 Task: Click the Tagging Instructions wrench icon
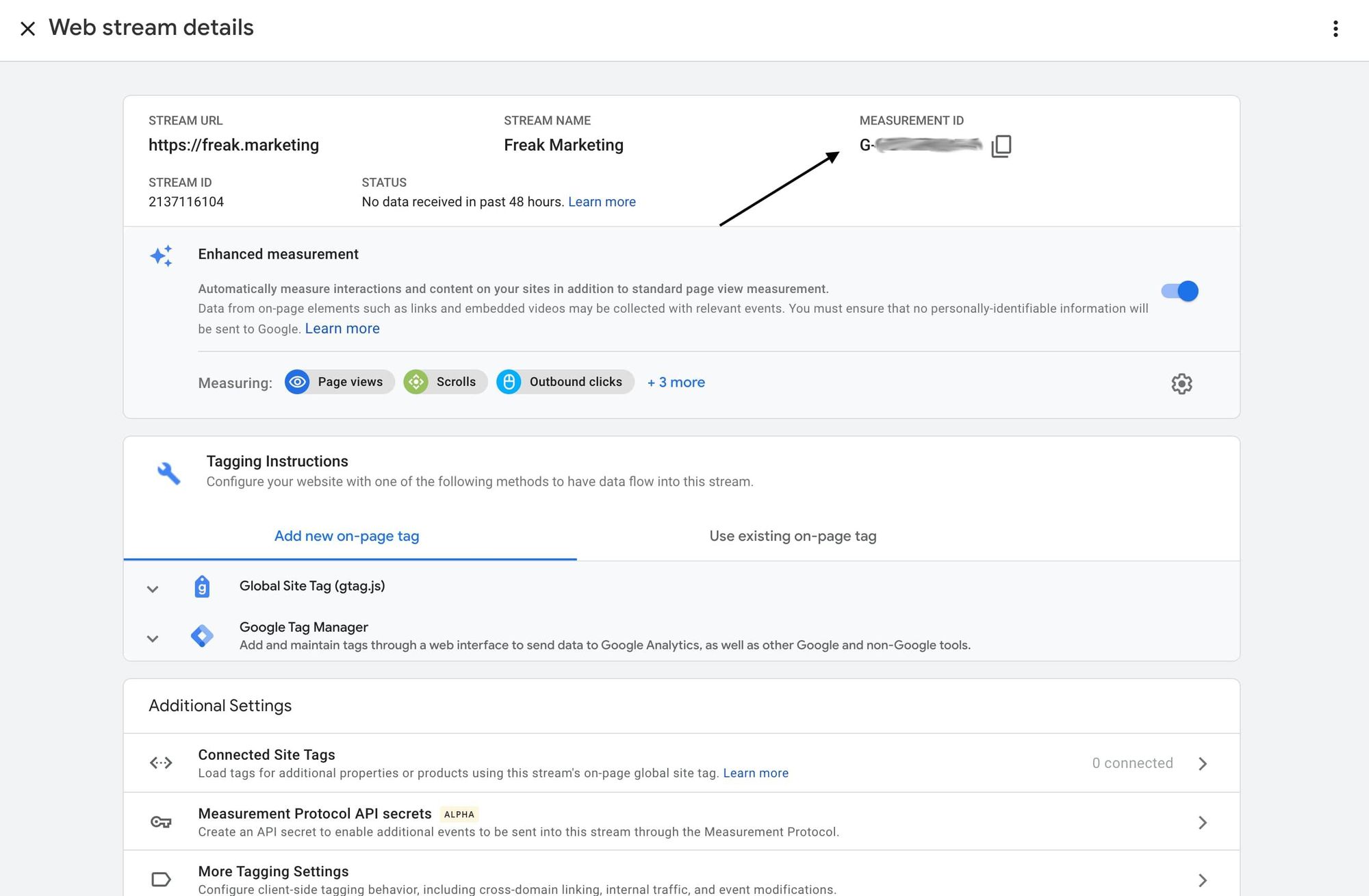(x=168, y=473)
